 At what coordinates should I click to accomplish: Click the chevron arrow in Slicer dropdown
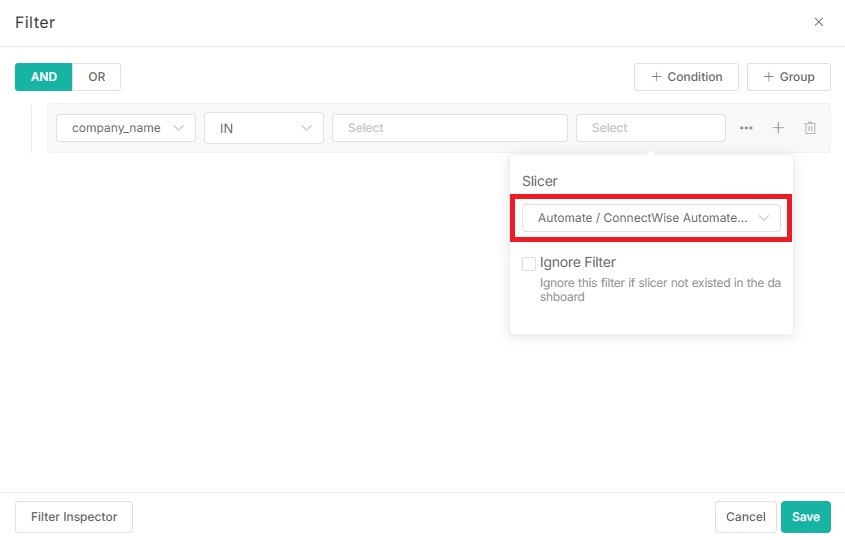click(x=764, y=218)
